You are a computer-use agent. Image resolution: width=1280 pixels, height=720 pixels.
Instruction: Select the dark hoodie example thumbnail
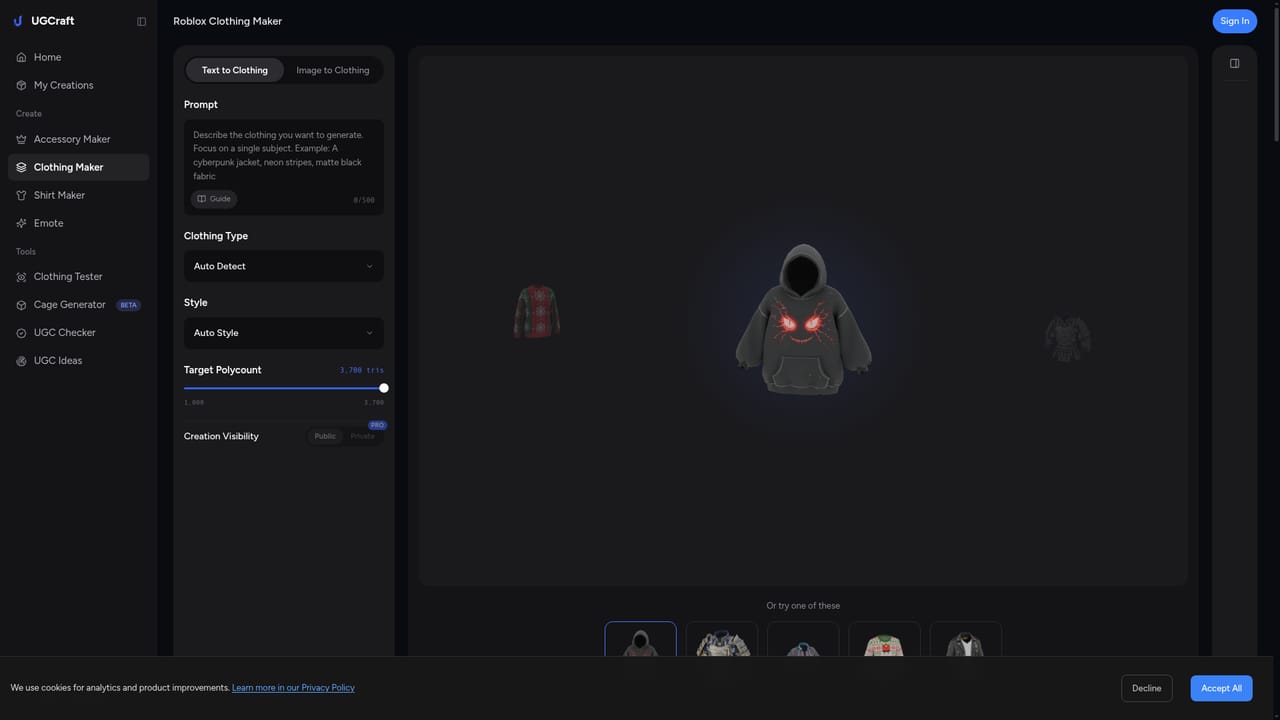click(x=640, y=640)
